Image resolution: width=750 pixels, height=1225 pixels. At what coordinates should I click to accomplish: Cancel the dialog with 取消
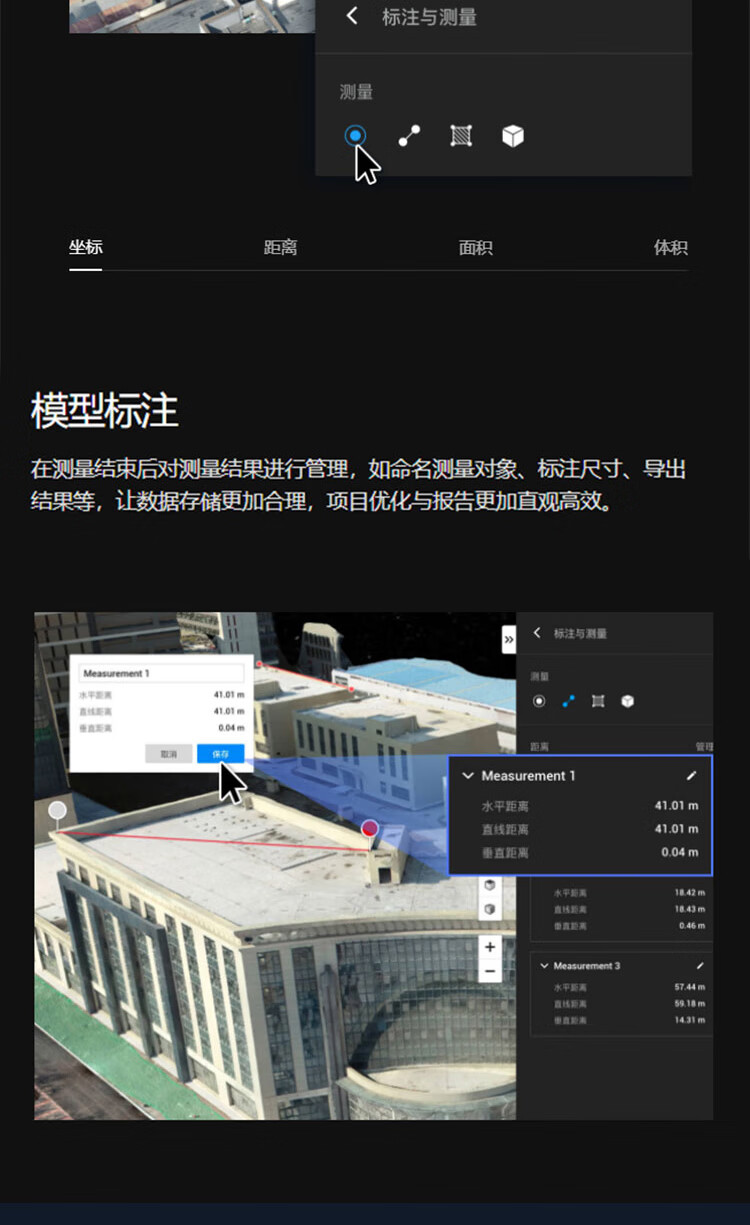pyautogui.click(x=169, y=753)
